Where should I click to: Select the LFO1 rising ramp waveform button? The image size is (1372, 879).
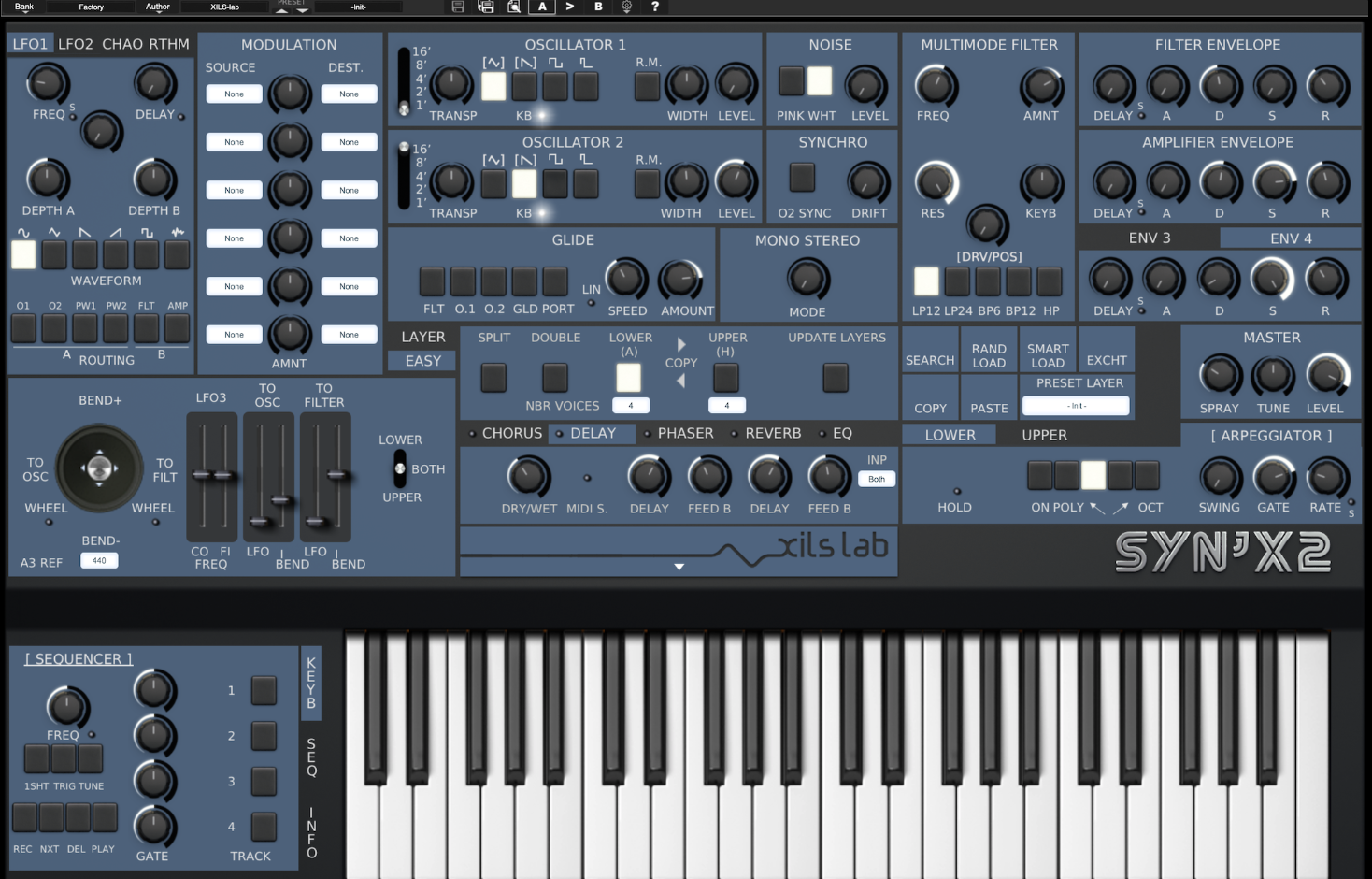[116, 253]
